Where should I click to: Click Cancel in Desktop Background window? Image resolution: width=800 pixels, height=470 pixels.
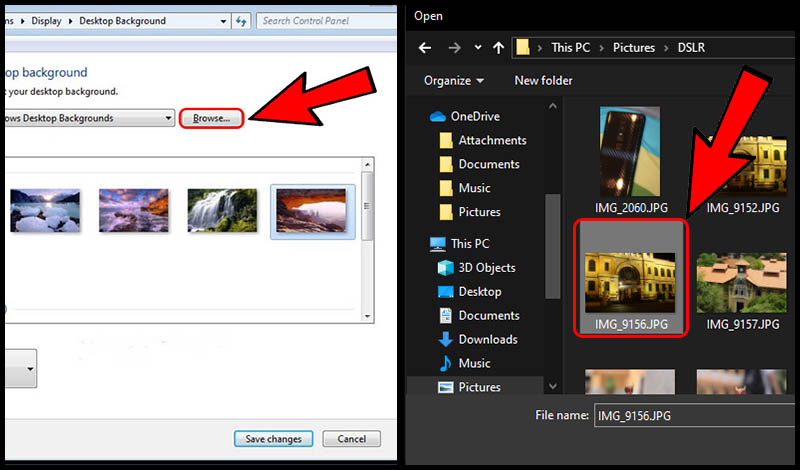(x=352, y=439)
